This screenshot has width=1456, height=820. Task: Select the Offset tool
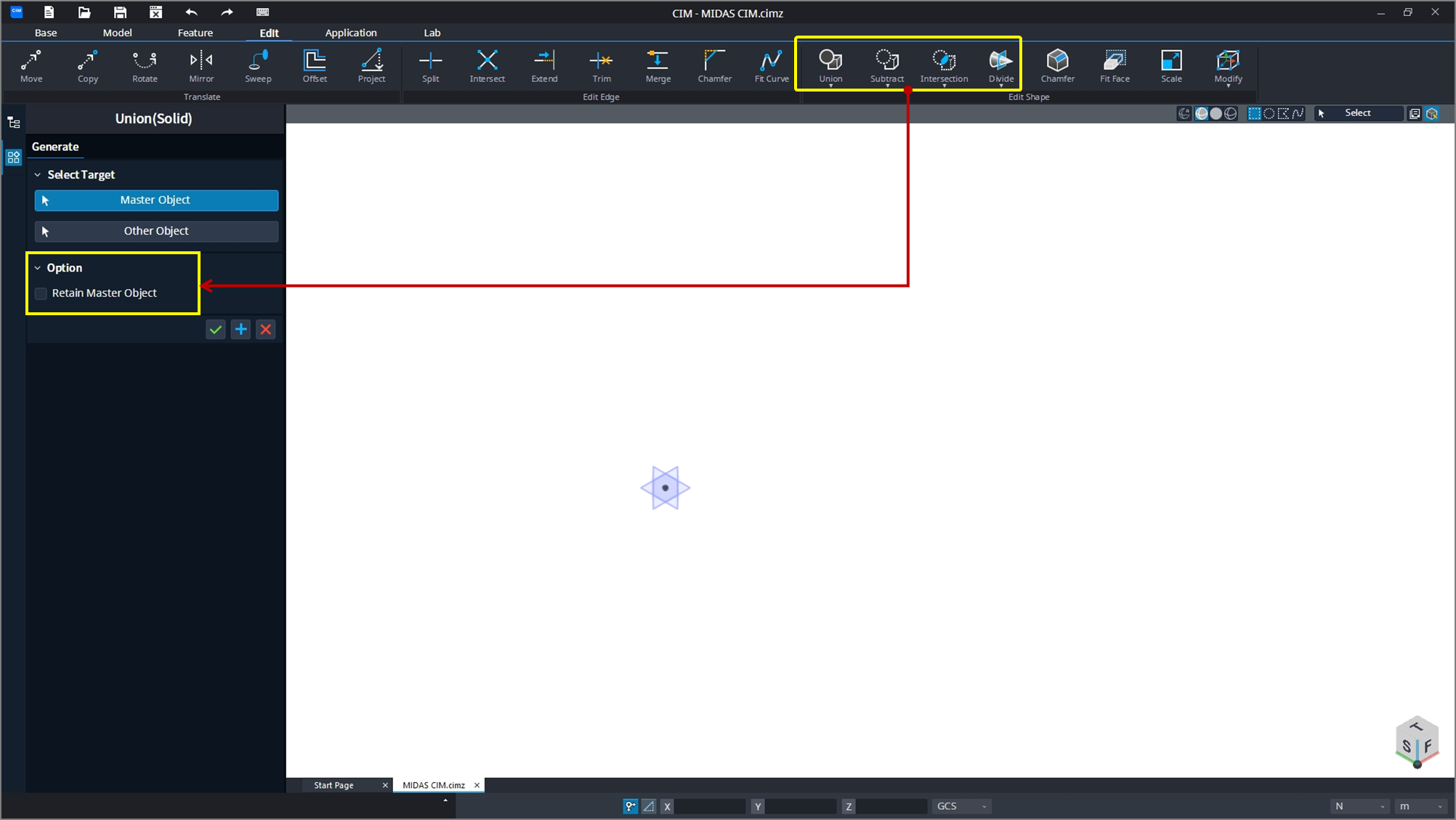pyautogui.click(x=315, y=66)
